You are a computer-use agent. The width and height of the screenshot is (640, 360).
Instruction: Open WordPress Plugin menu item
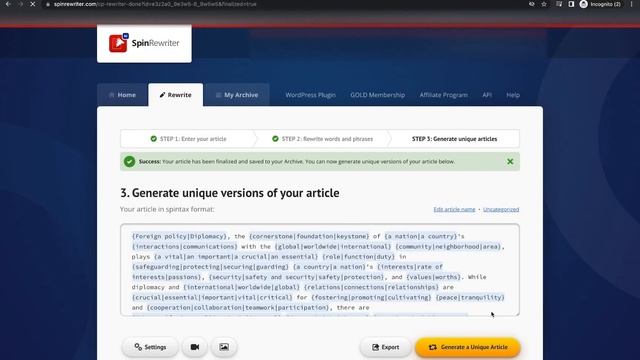coord(310,95)
